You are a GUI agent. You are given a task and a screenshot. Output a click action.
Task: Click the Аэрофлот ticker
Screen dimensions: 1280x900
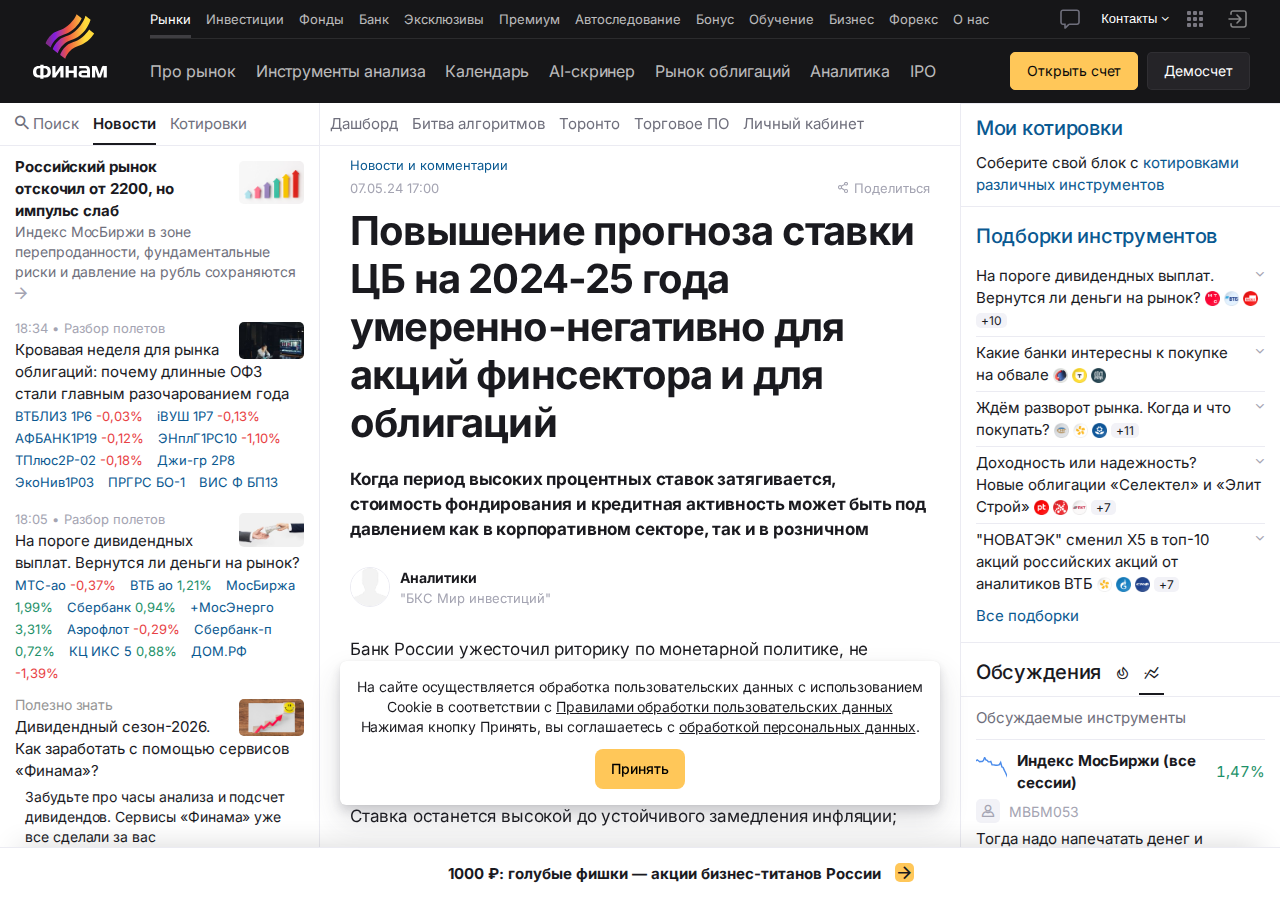(98, 629)
